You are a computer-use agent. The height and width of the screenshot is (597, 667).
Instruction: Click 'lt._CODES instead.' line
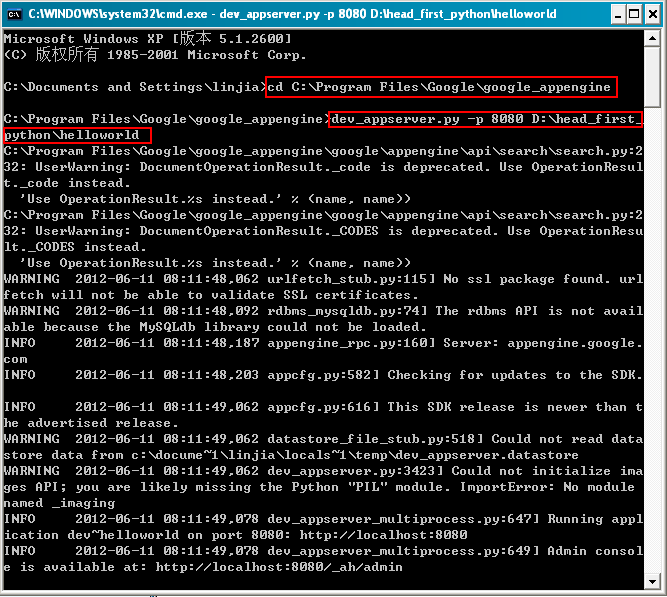pos(75,247)
